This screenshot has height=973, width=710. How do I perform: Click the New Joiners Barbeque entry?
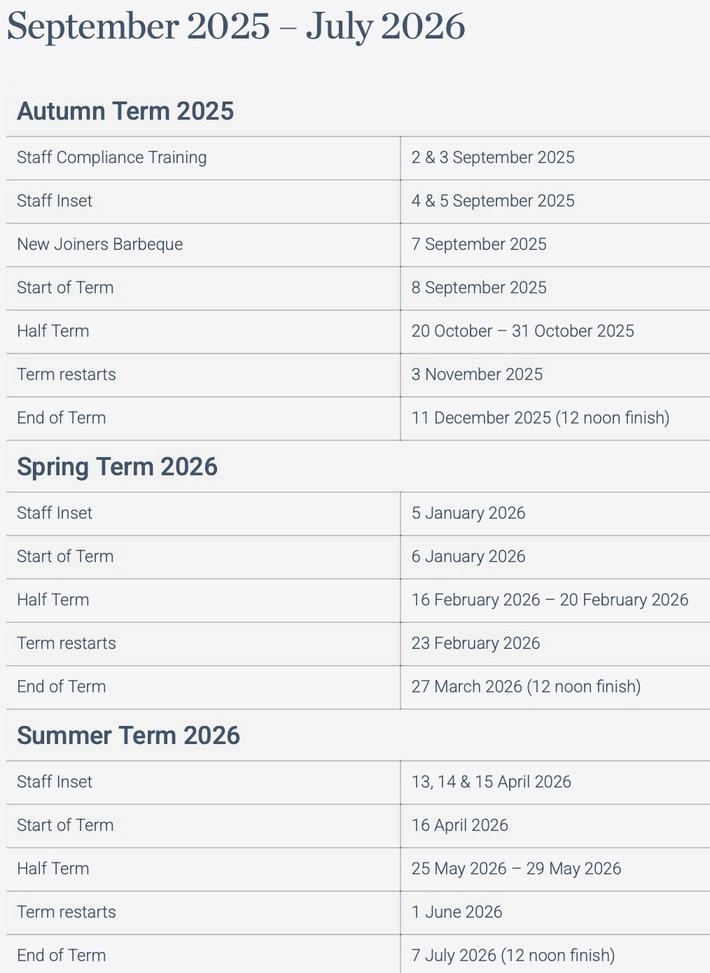tap(100, 244)
